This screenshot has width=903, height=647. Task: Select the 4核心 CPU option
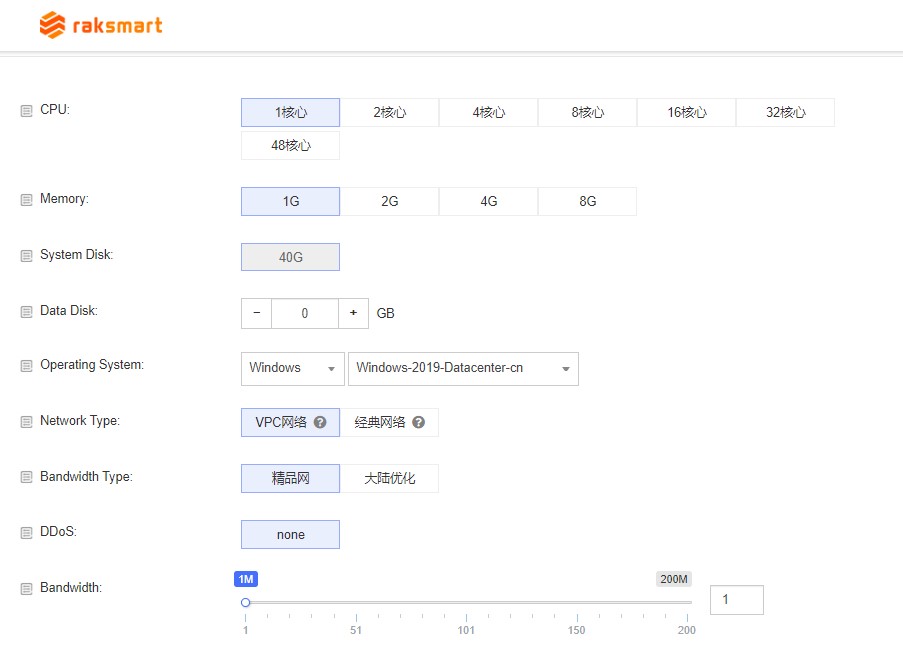pos(488,113)
